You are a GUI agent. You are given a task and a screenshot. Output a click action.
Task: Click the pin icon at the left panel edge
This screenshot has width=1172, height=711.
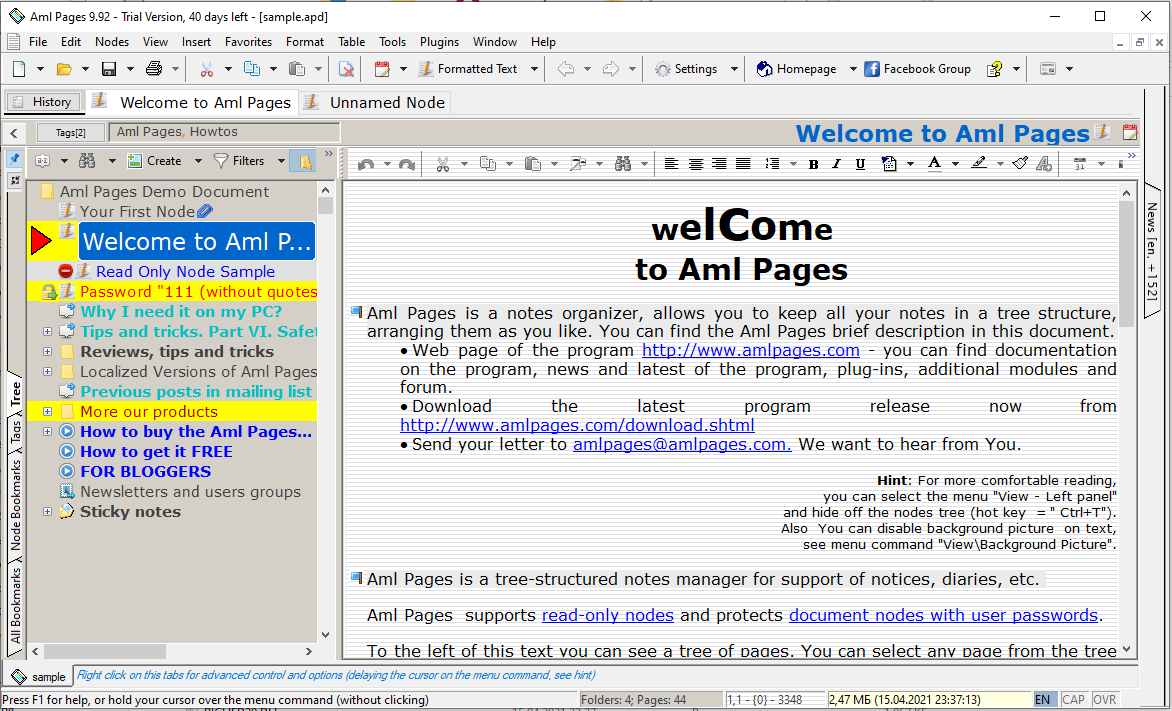tap(14, 158)
